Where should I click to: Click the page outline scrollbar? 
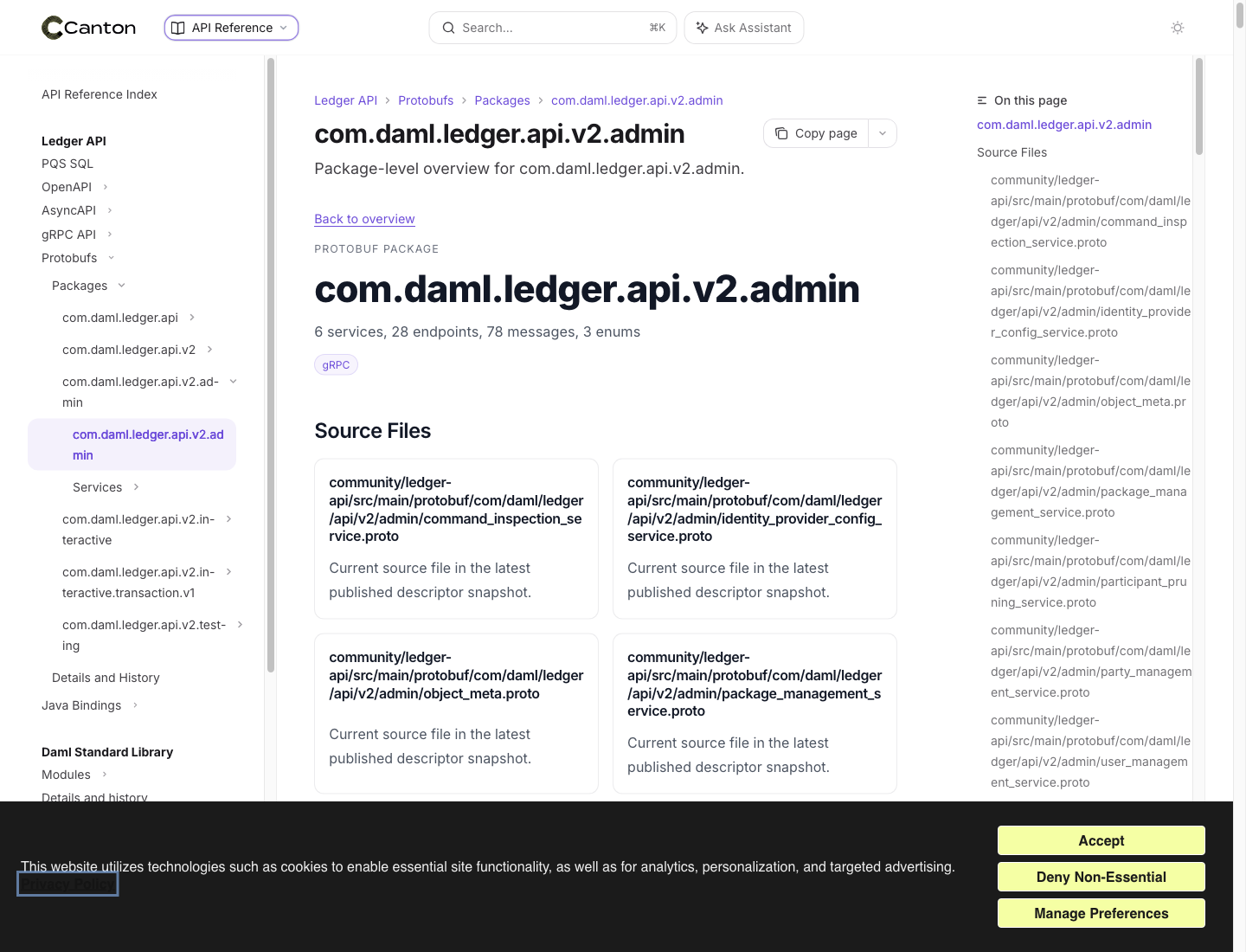click(x=1199, y=106)
